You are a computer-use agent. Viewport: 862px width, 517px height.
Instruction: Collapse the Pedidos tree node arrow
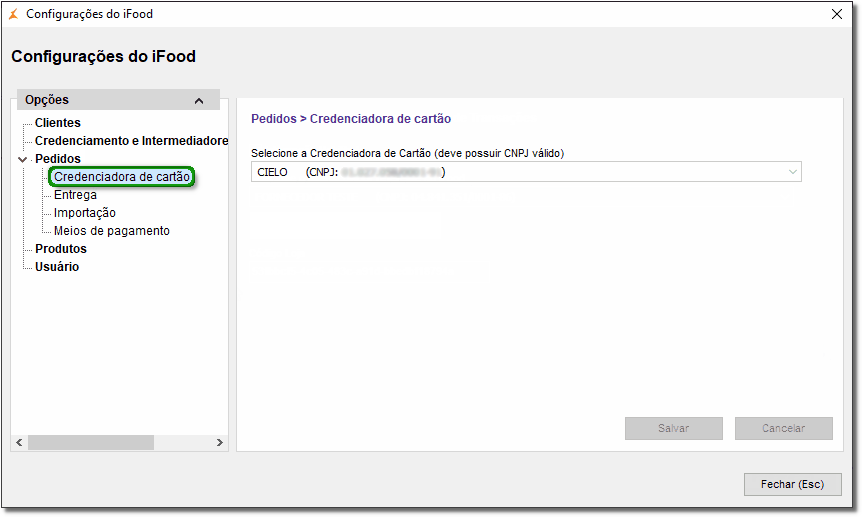[23, 159]
